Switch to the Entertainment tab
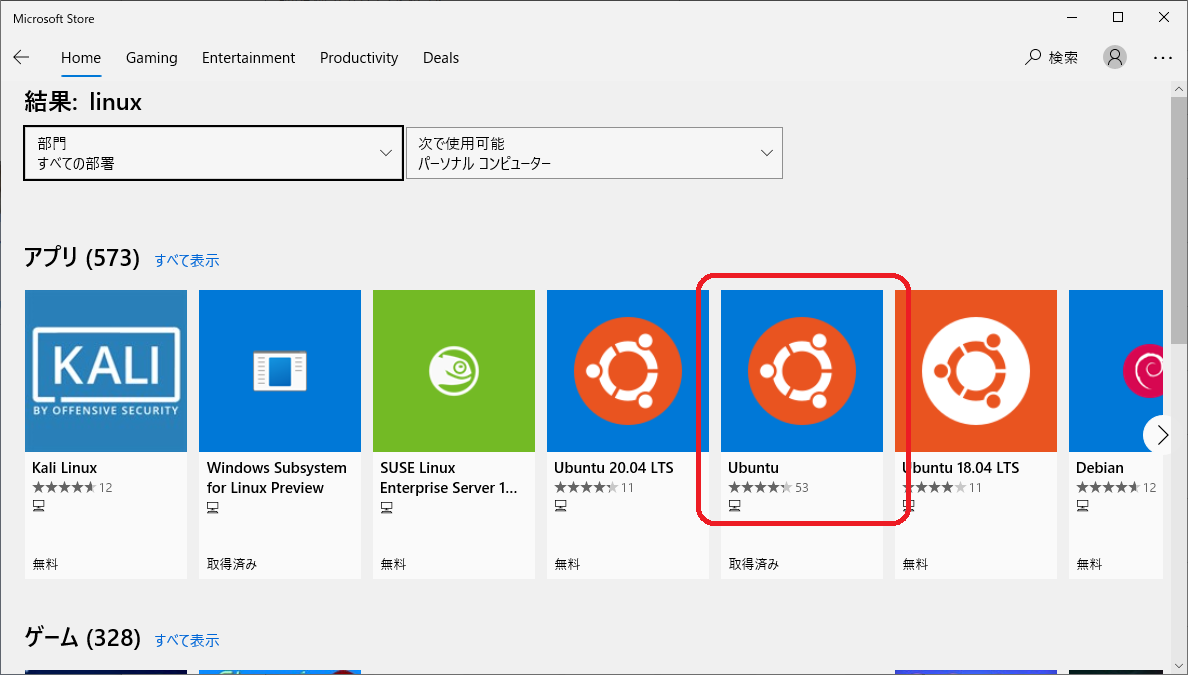1188x675 pixels. click(x=248, y=58)
